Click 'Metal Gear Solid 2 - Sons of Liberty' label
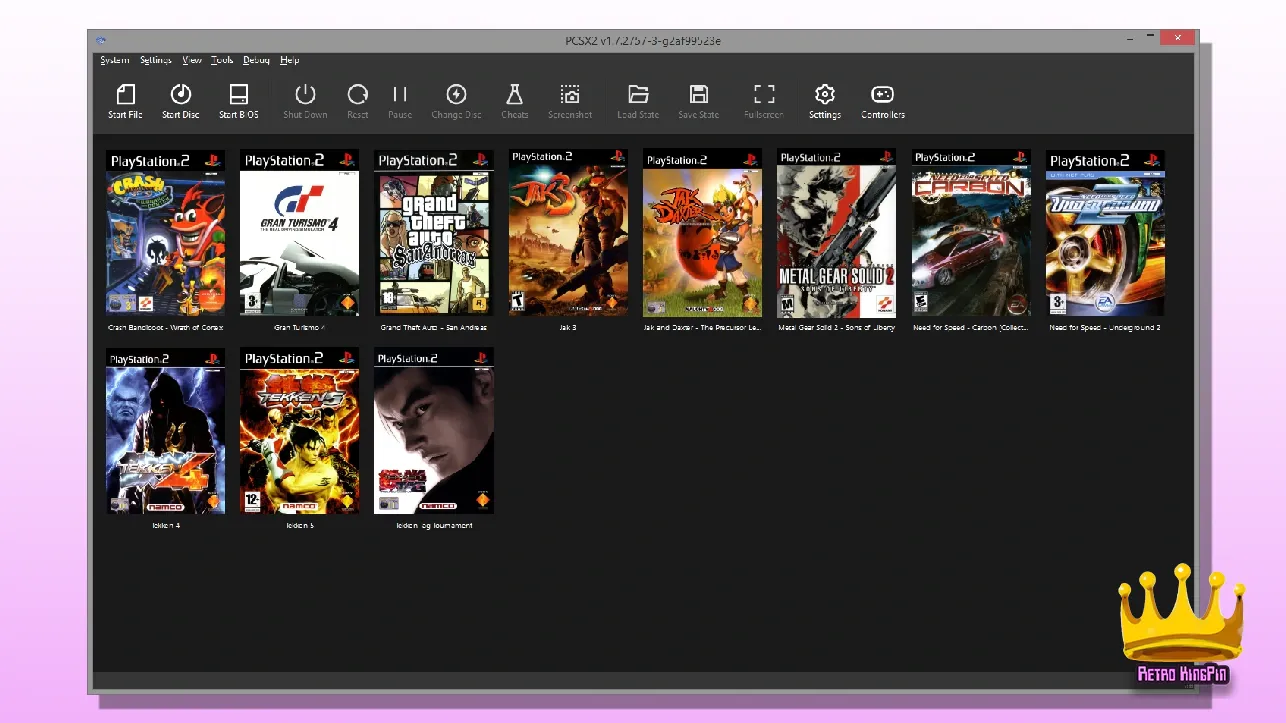The width and height of the screenshot is (1286, 723). (836, 327)
